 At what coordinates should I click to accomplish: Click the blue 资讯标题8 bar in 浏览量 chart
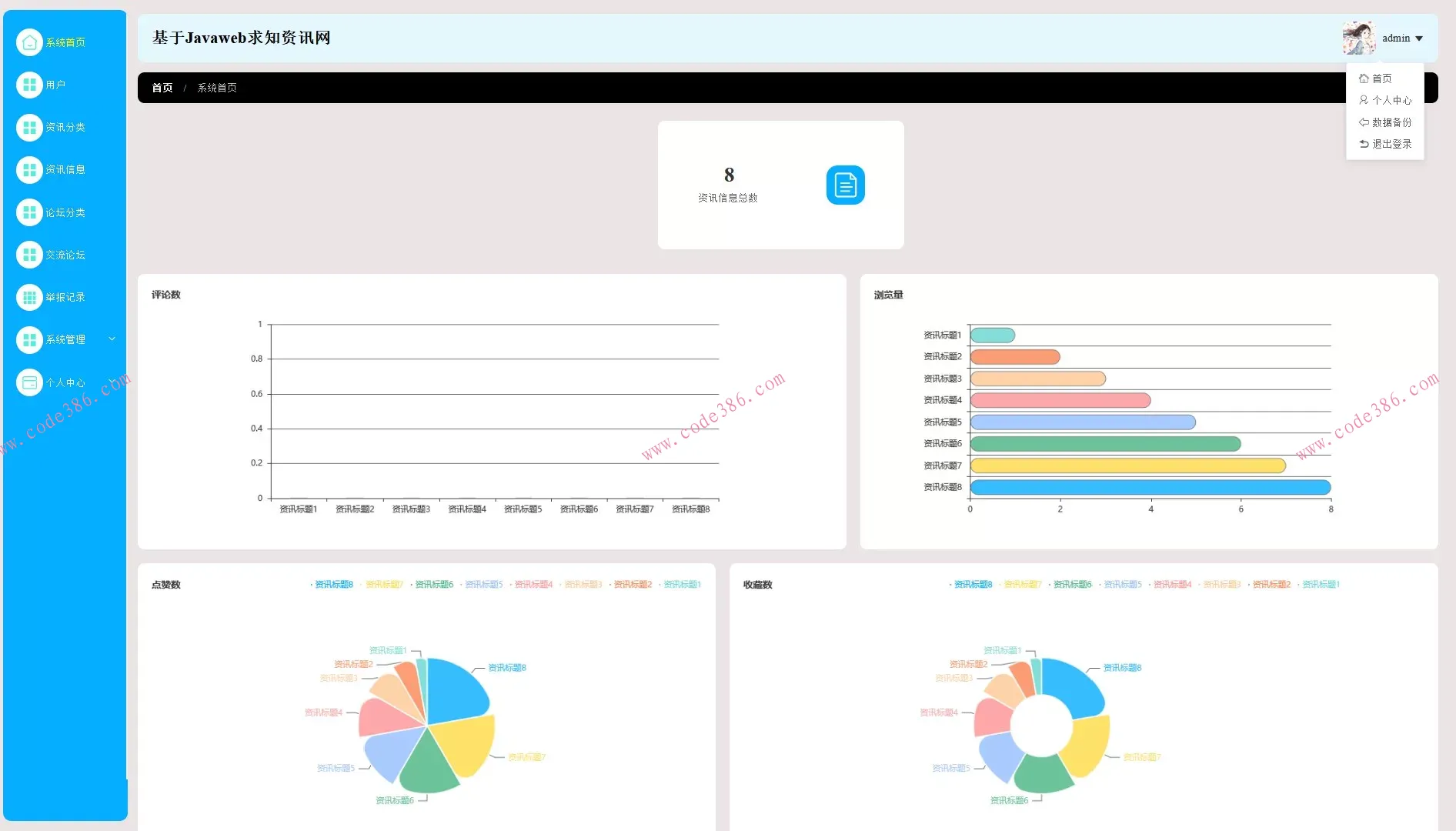pos(1150,487)
